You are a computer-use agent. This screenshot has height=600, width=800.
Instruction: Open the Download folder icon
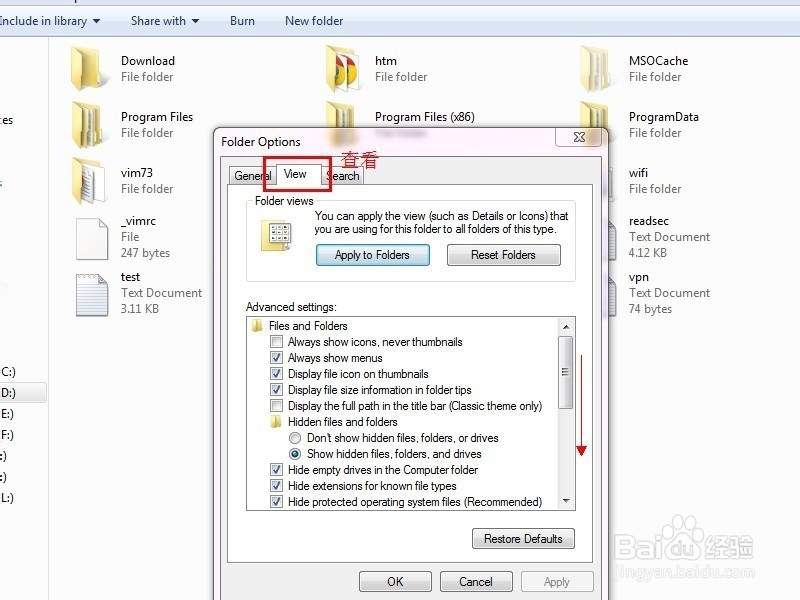[x=89, y=68]
